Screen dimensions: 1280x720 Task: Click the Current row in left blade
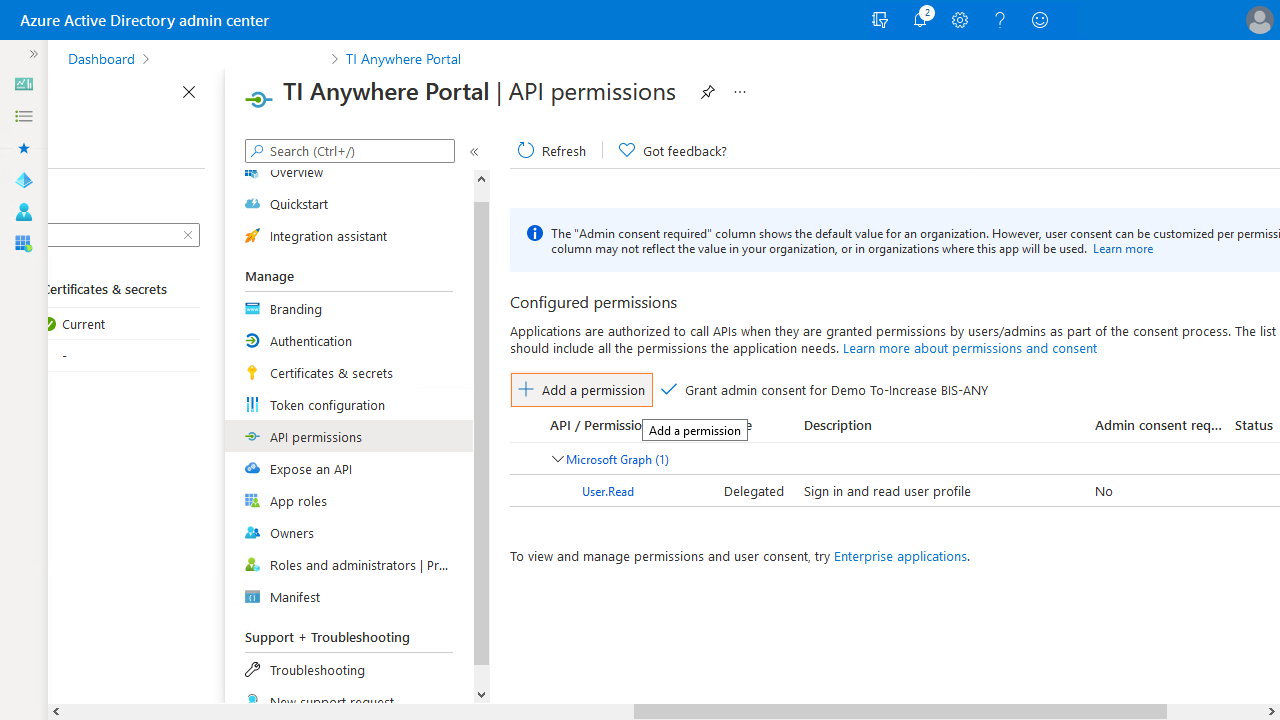tap(124, 324)
